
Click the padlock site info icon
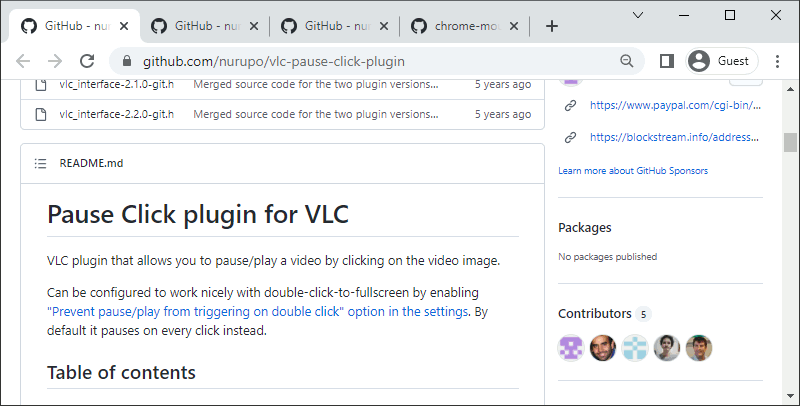tap(127, 61)
